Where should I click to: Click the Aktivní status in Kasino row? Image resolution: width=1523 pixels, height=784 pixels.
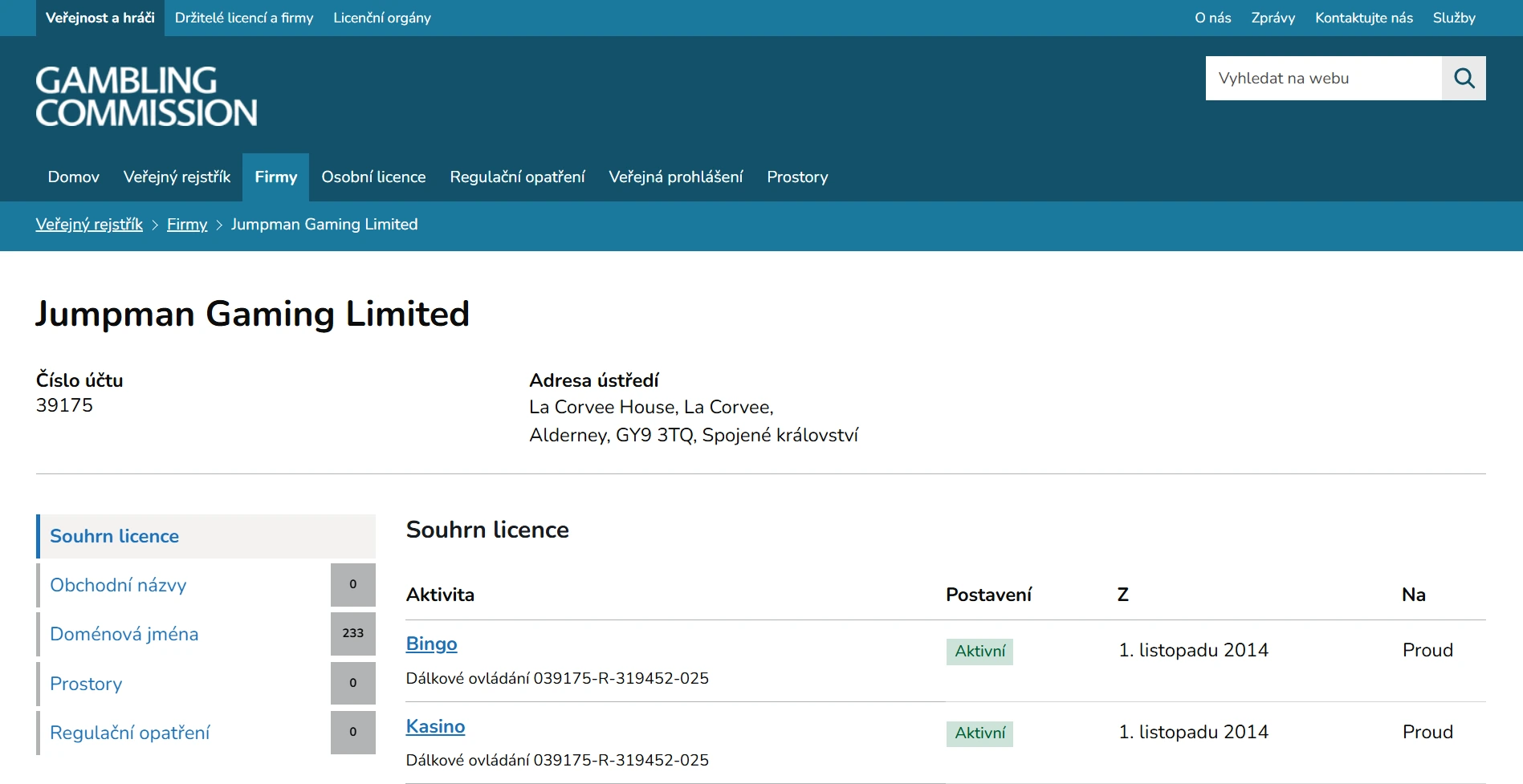pyautogui.click(x=979, y=733)
